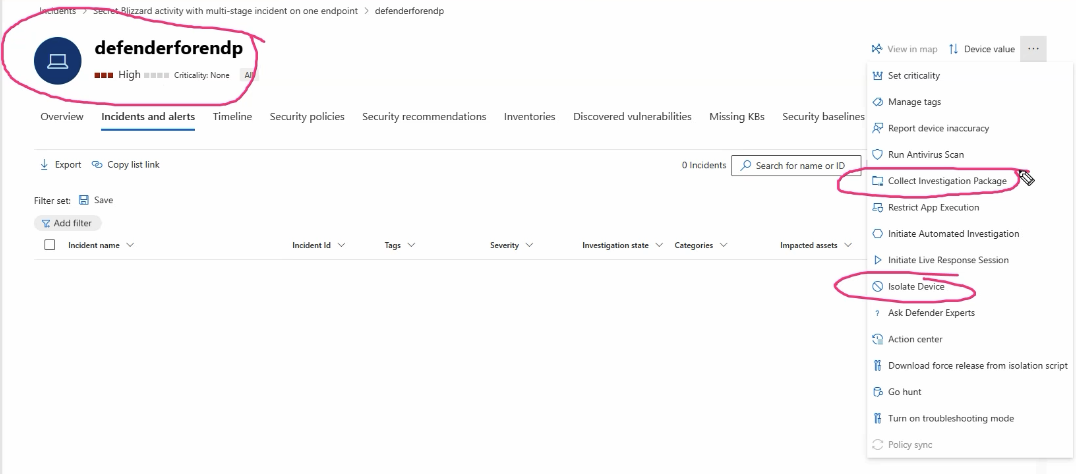Click the laptop device avatar icon
This screenshot has width=1076, height=474.
pyautogui.click(x=58, y=61)
